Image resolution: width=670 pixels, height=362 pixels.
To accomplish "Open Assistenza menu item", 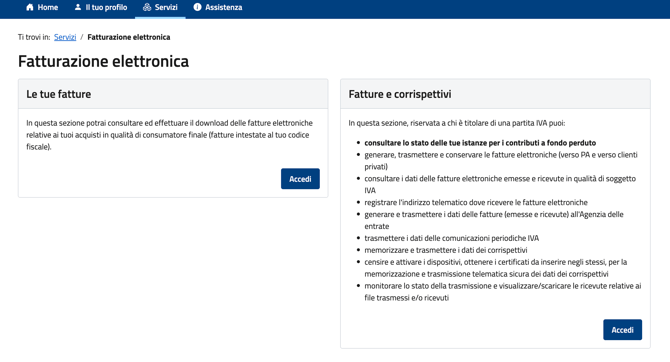I will [x=218, y=7].
